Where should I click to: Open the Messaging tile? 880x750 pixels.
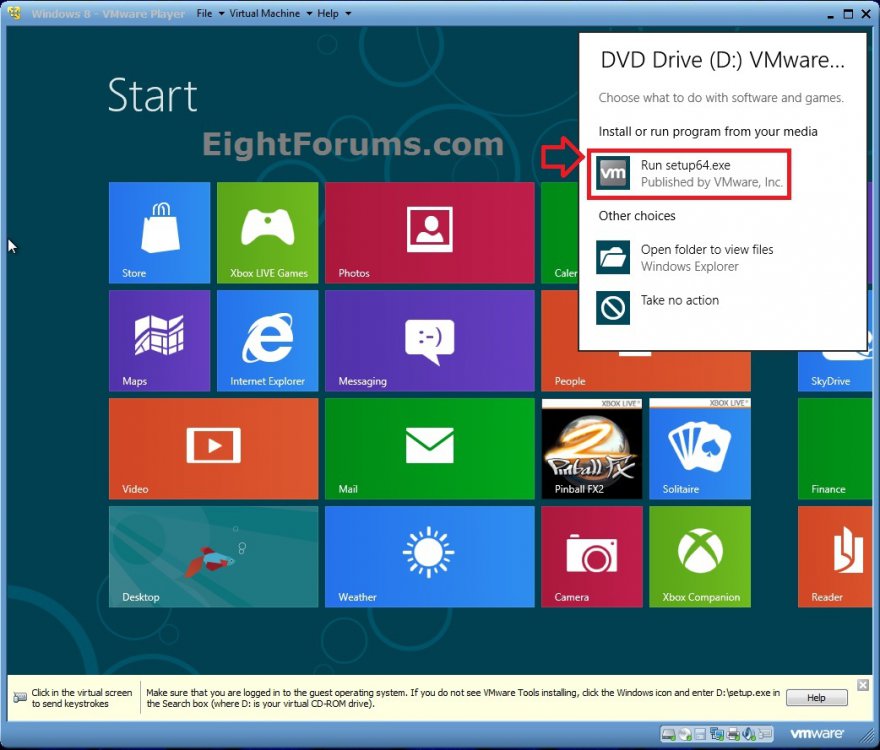pyautogui.click(x=429, y=341)
